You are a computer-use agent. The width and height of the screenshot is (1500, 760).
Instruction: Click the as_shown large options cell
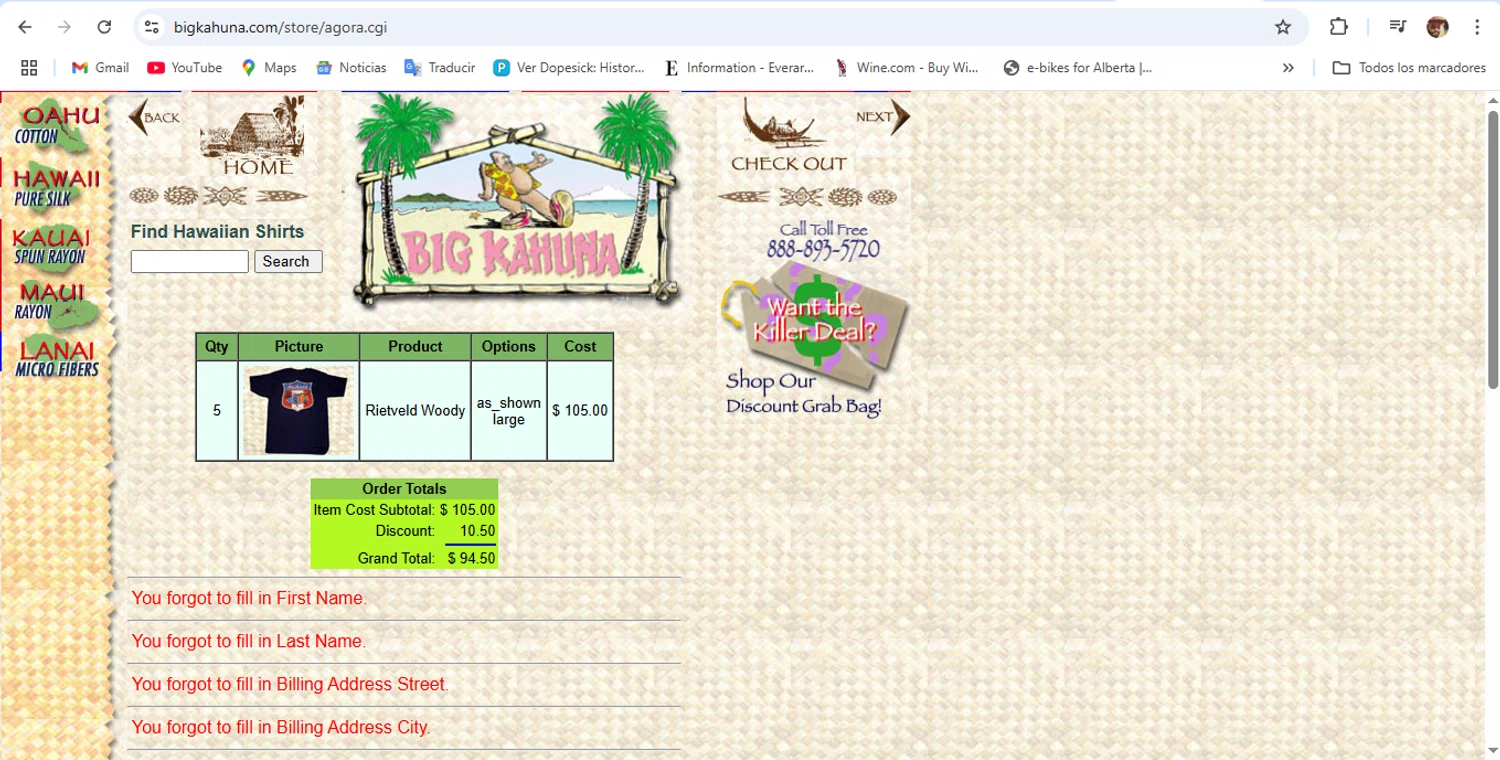tap(509, 411)
